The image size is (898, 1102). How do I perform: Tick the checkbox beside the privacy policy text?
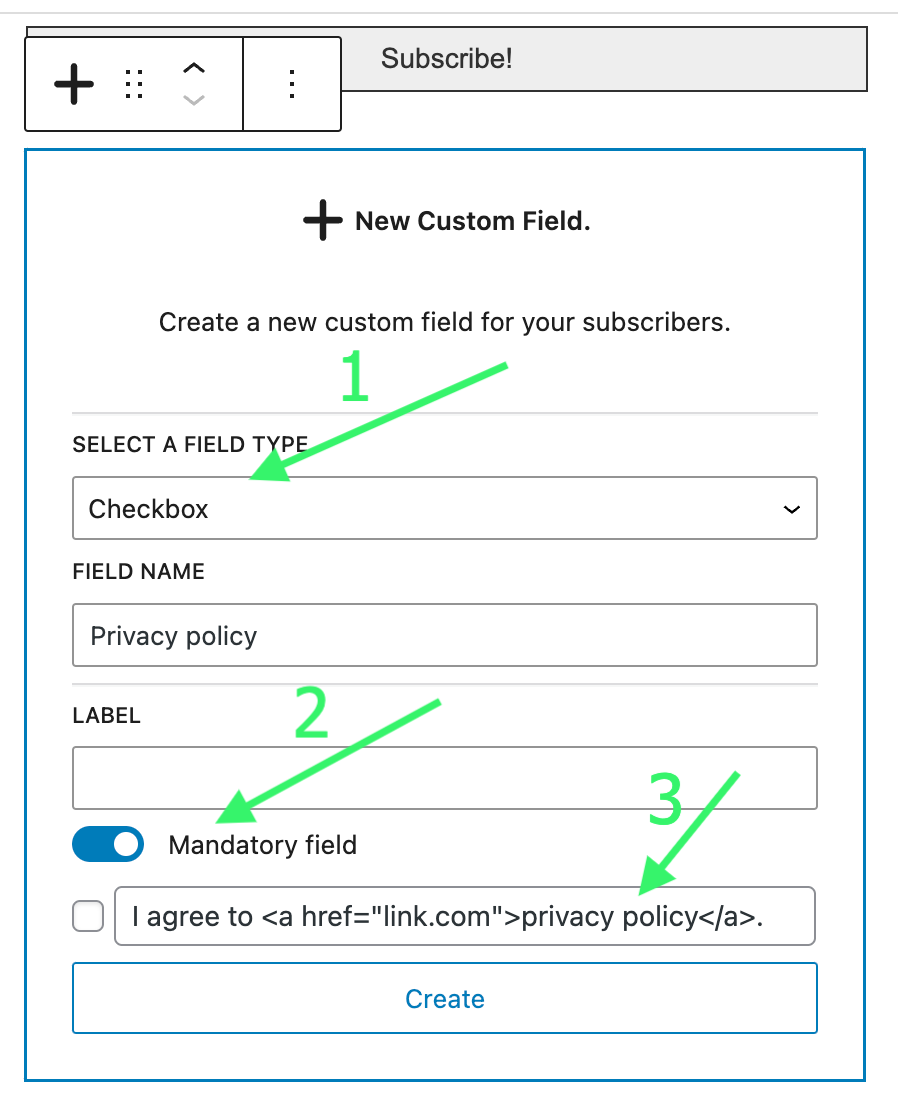[88, 916]
